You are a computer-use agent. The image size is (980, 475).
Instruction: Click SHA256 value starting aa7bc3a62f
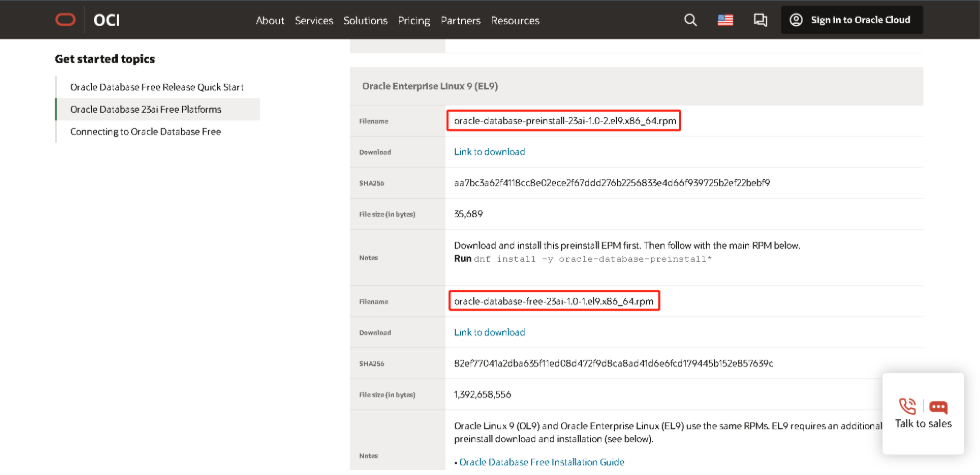[x=612, y=183]
